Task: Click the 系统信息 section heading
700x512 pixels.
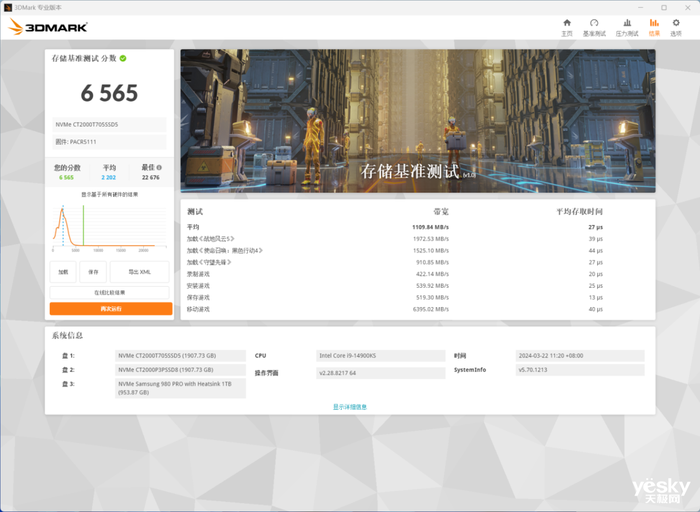Action: 67,335
